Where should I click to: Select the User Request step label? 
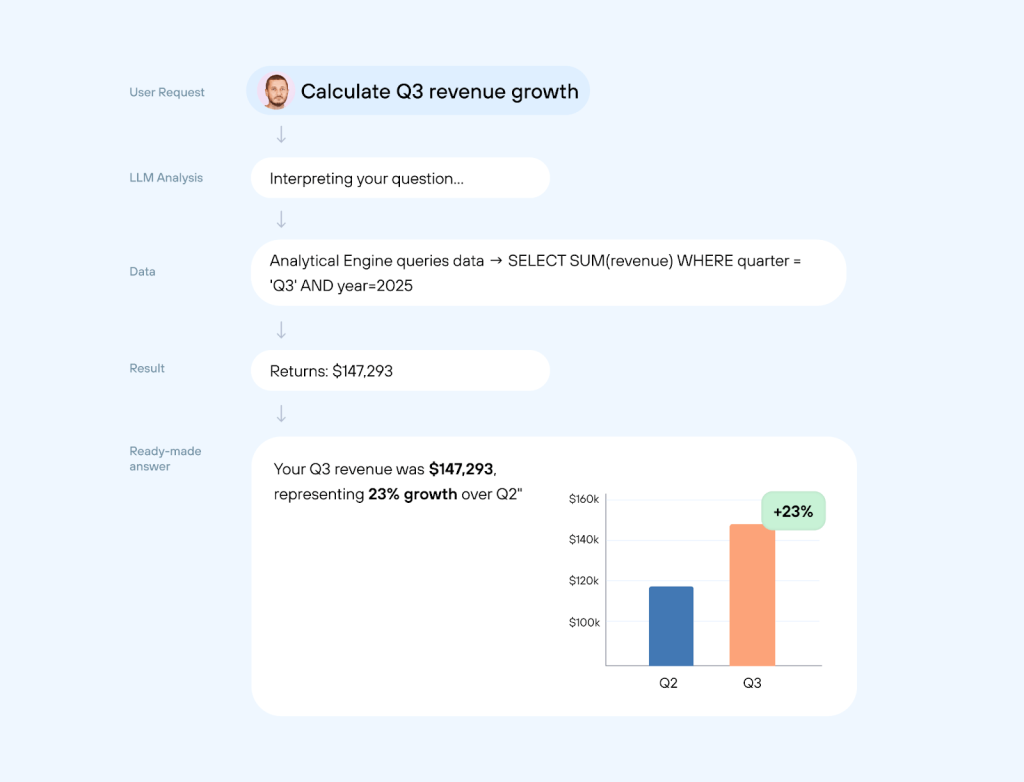tap(167, 92)
